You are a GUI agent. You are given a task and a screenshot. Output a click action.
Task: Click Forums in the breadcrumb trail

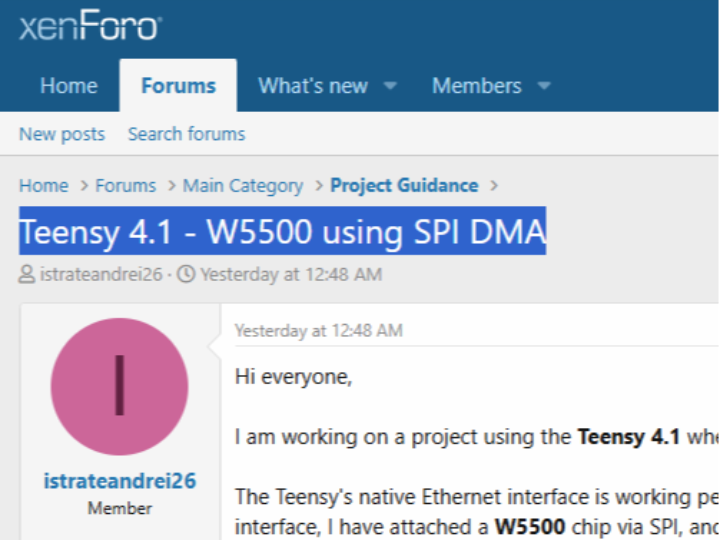coord(126,186)
